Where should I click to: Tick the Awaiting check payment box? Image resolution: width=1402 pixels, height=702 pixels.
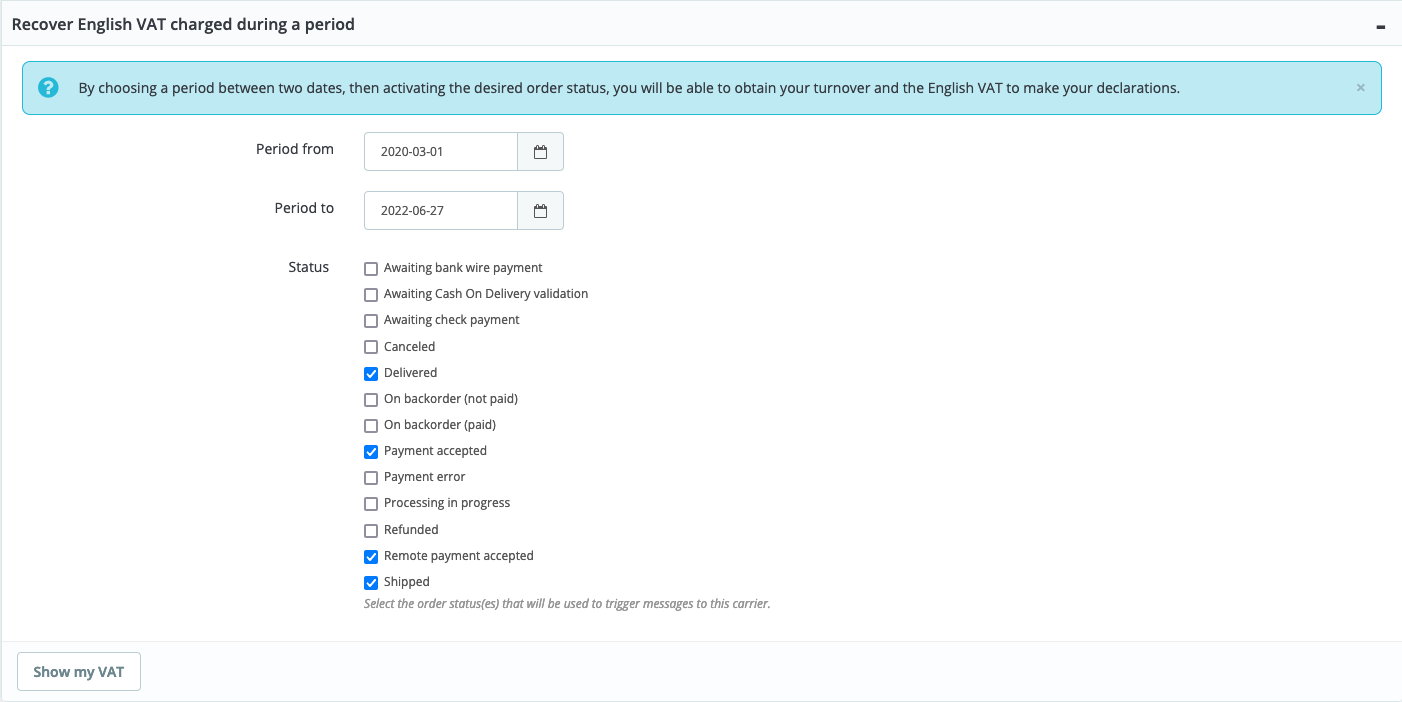371,321
